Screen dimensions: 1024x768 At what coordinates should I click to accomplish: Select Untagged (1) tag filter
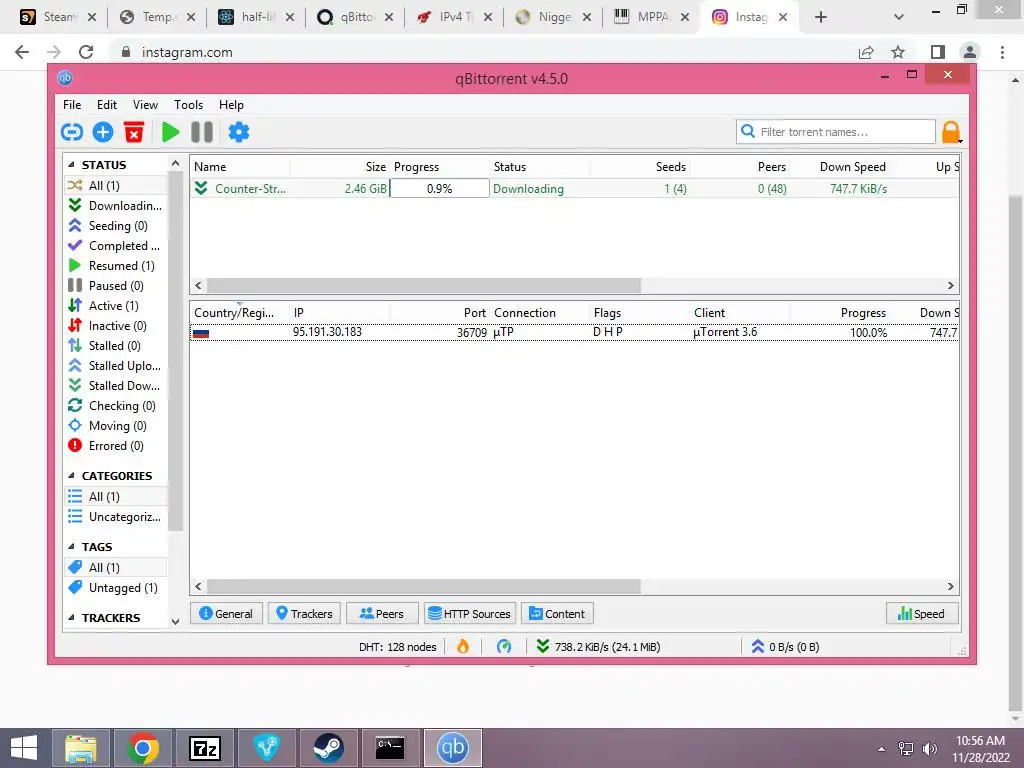[116, 588]
